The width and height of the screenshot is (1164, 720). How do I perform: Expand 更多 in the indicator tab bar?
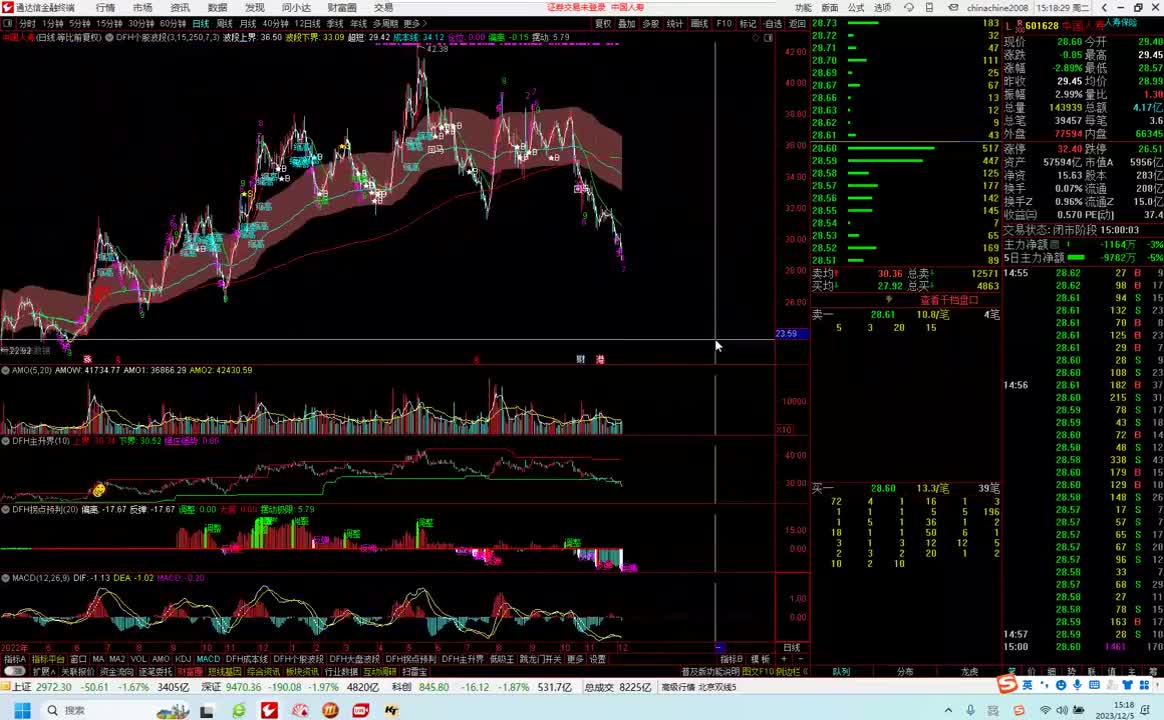click(575, 659)
